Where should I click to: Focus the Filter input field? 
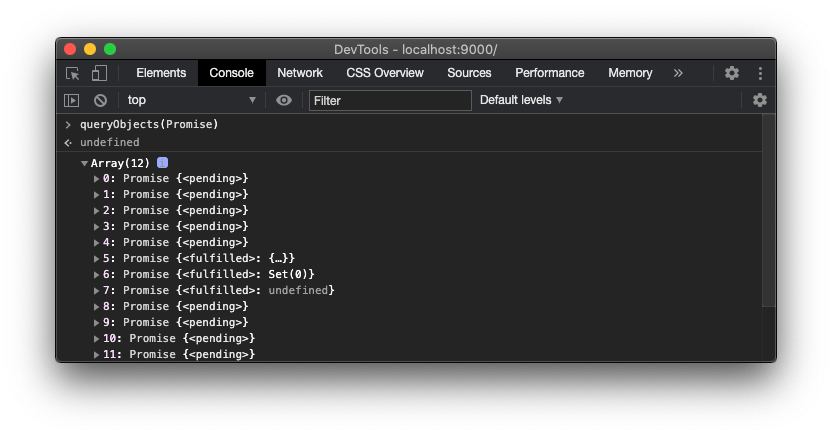click(390, 100)
